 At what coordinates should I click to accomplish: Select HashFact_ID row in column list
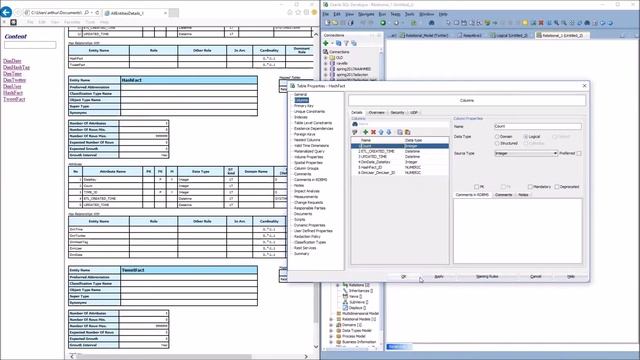[x=400, y=167]
